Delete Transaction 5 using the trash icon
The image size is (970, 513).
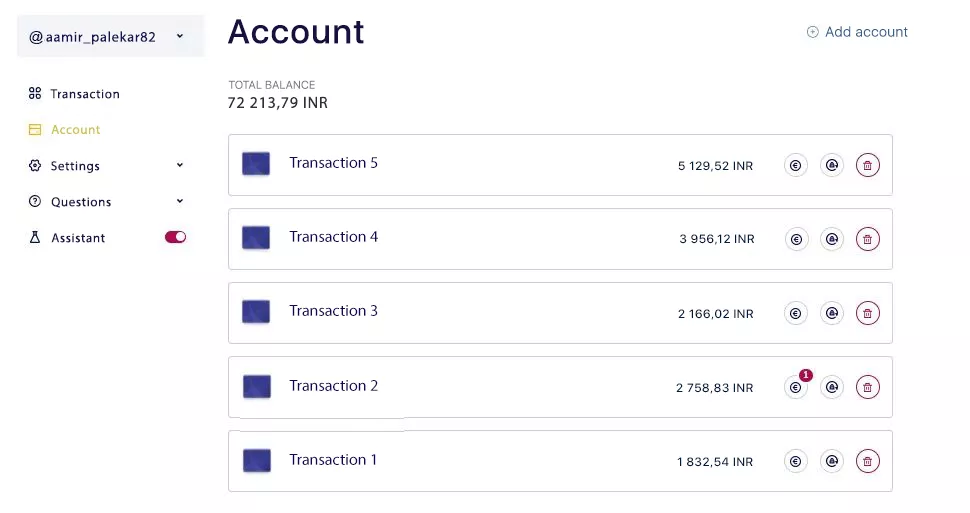click(x=867, y=166)
